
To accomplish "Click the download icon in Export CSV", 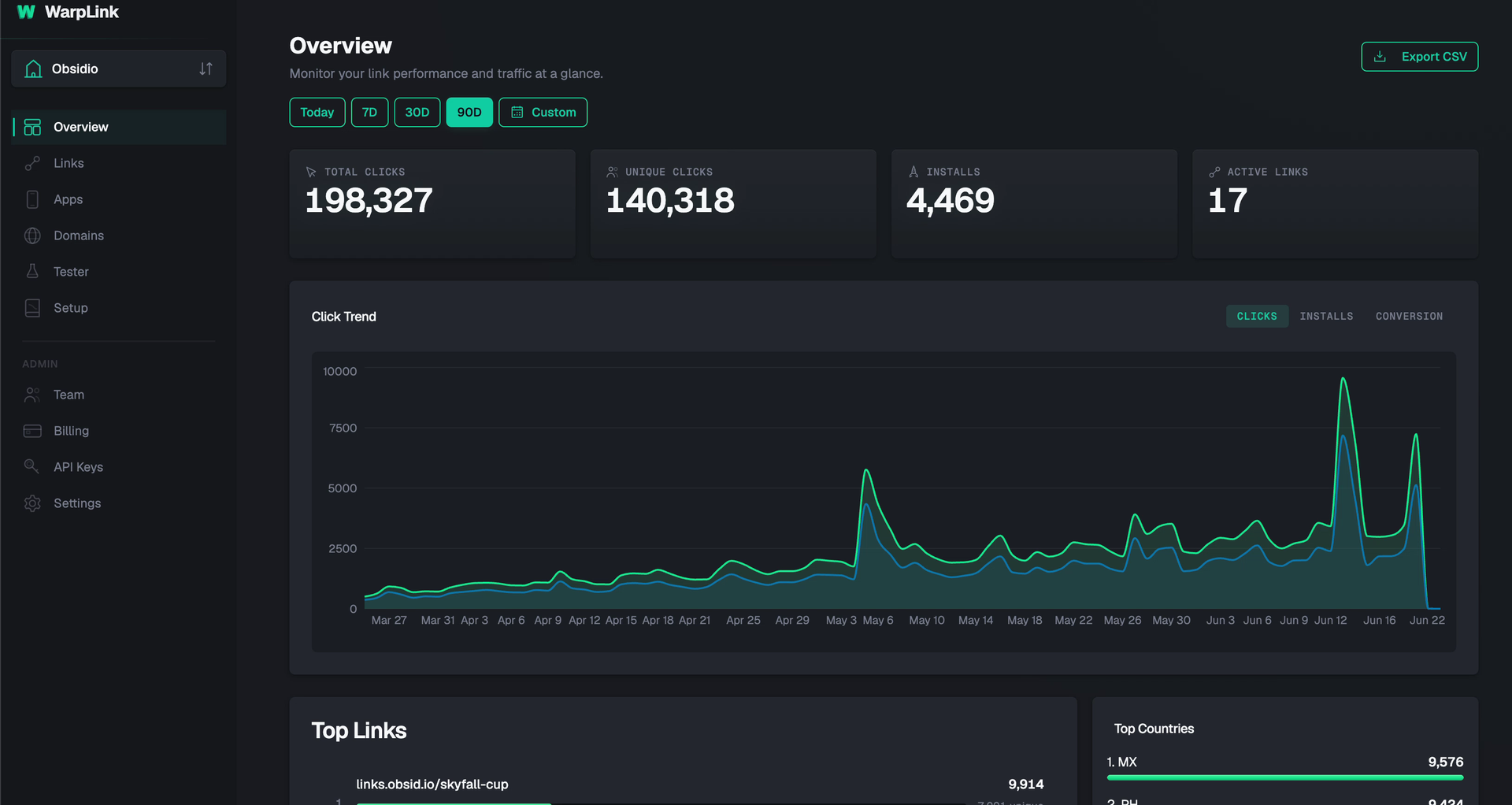I will pos(1380,57).
